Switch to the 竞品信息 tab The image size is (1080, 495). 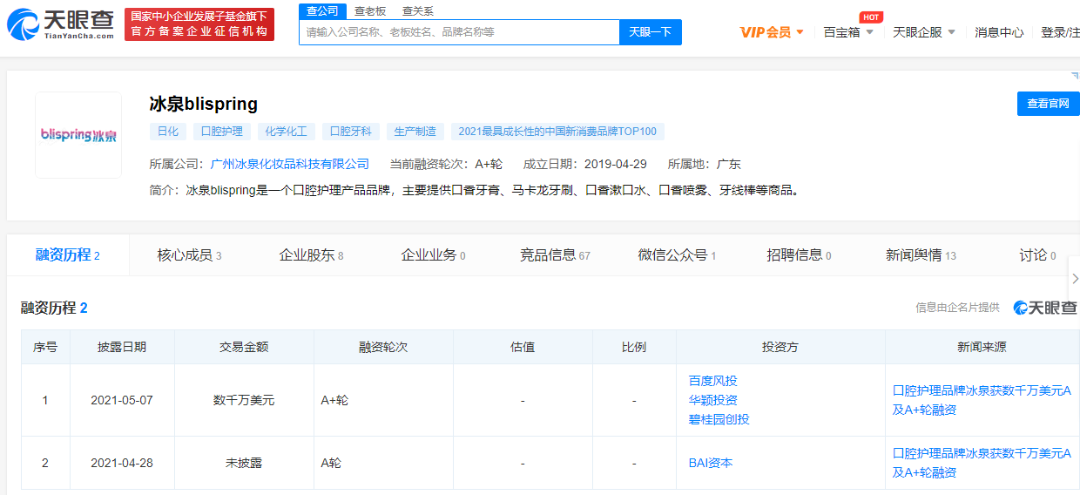click(x=555, y=255)
